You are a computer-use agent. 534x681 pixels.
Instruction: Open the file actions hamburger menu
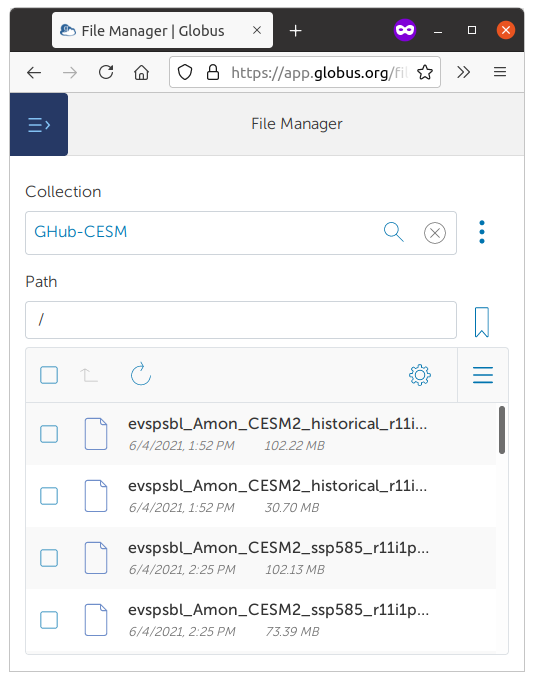click(483, 375)
